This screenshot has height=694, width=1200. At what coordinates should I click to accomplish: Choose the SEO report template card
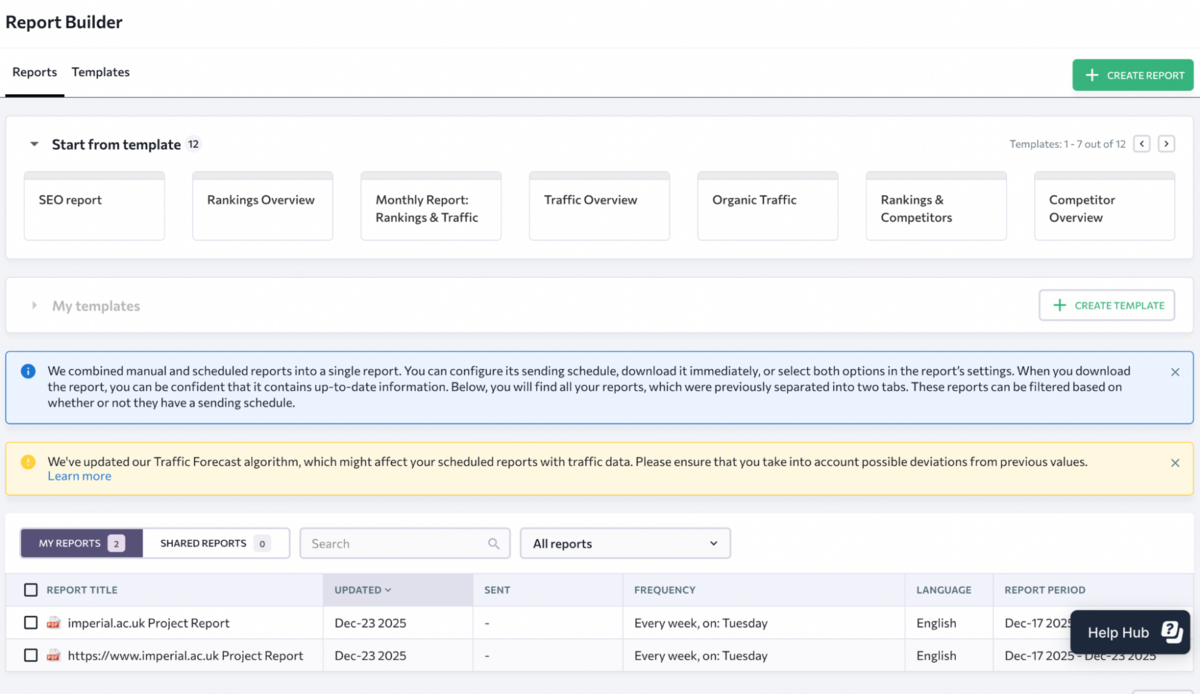(x=94, y=206)
